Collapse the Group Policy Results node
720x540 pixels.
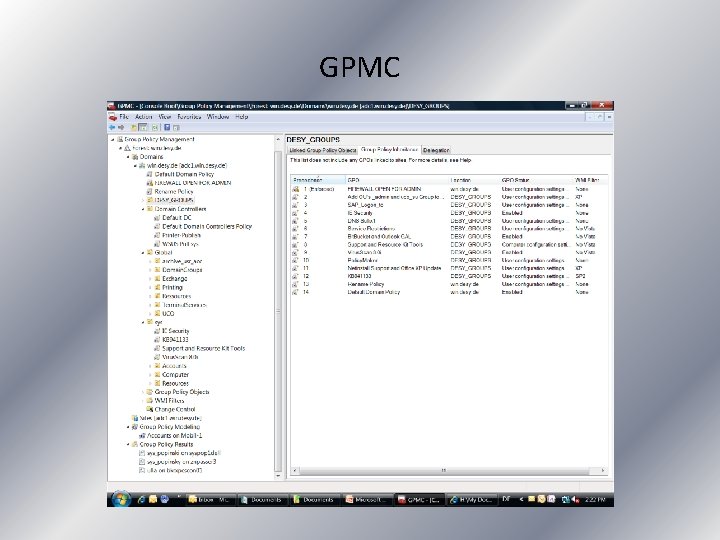click(x=128, y=444)
